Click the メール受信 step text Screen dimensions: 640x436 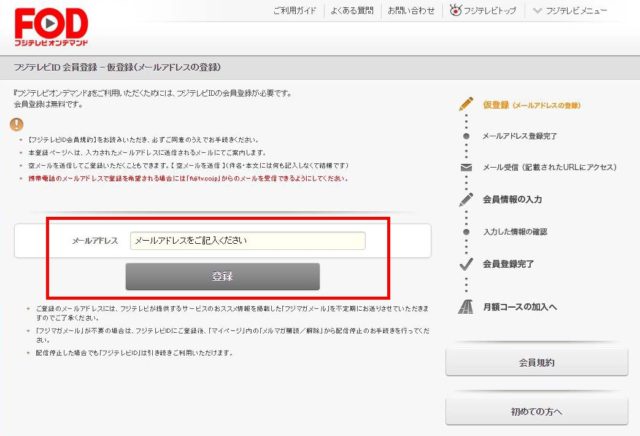pyautogui.click(x=549, y=167)
